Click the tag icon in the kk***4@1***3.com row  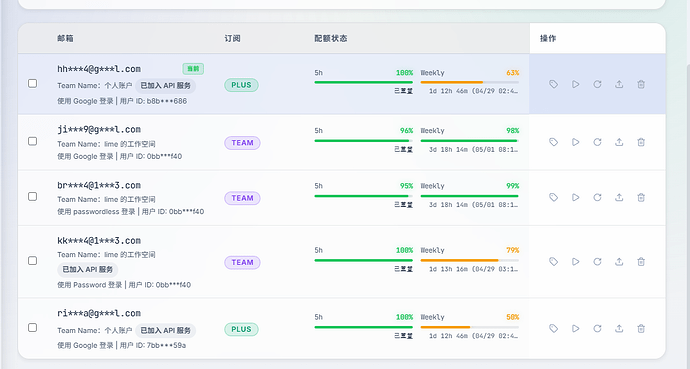pos(553,262)
